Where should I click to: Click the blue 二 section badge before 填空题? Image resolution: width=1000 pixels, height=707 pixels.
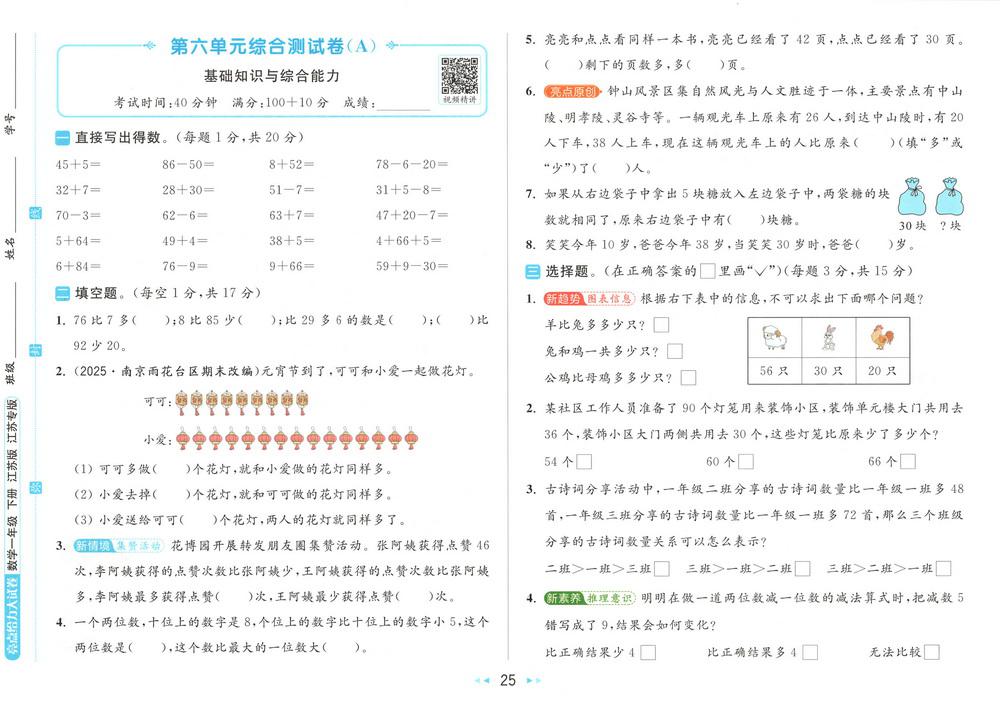click(x=62, y=293)
